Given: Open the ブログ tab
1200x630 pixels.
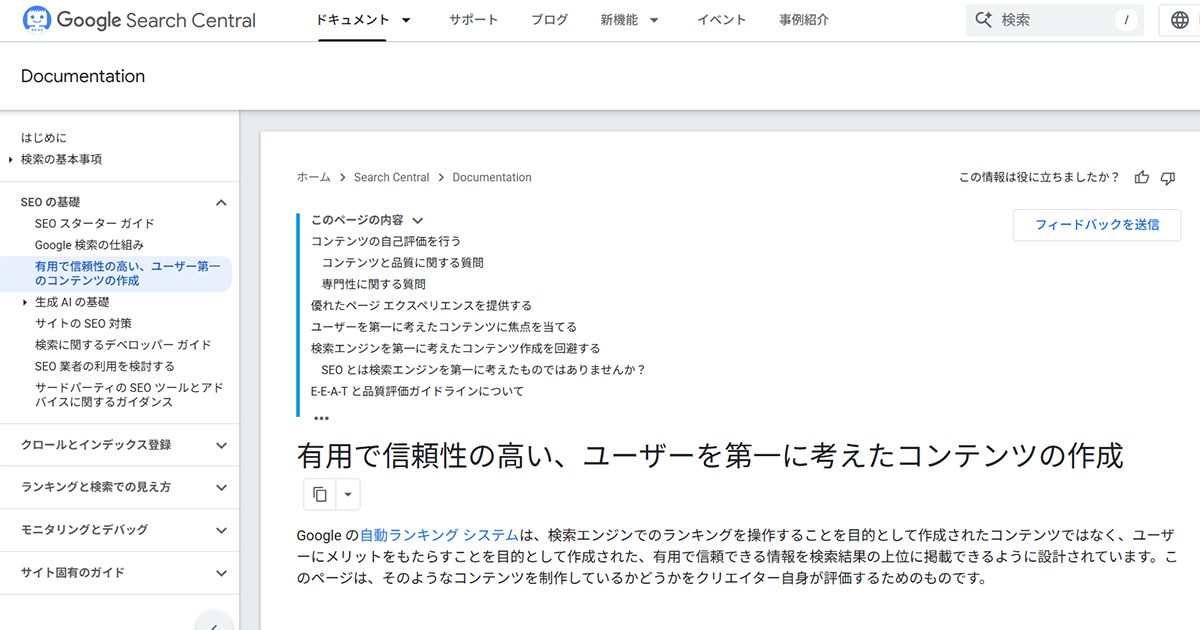Looking at the screenshot, I should pyautogui.click(x=549, y=20).
